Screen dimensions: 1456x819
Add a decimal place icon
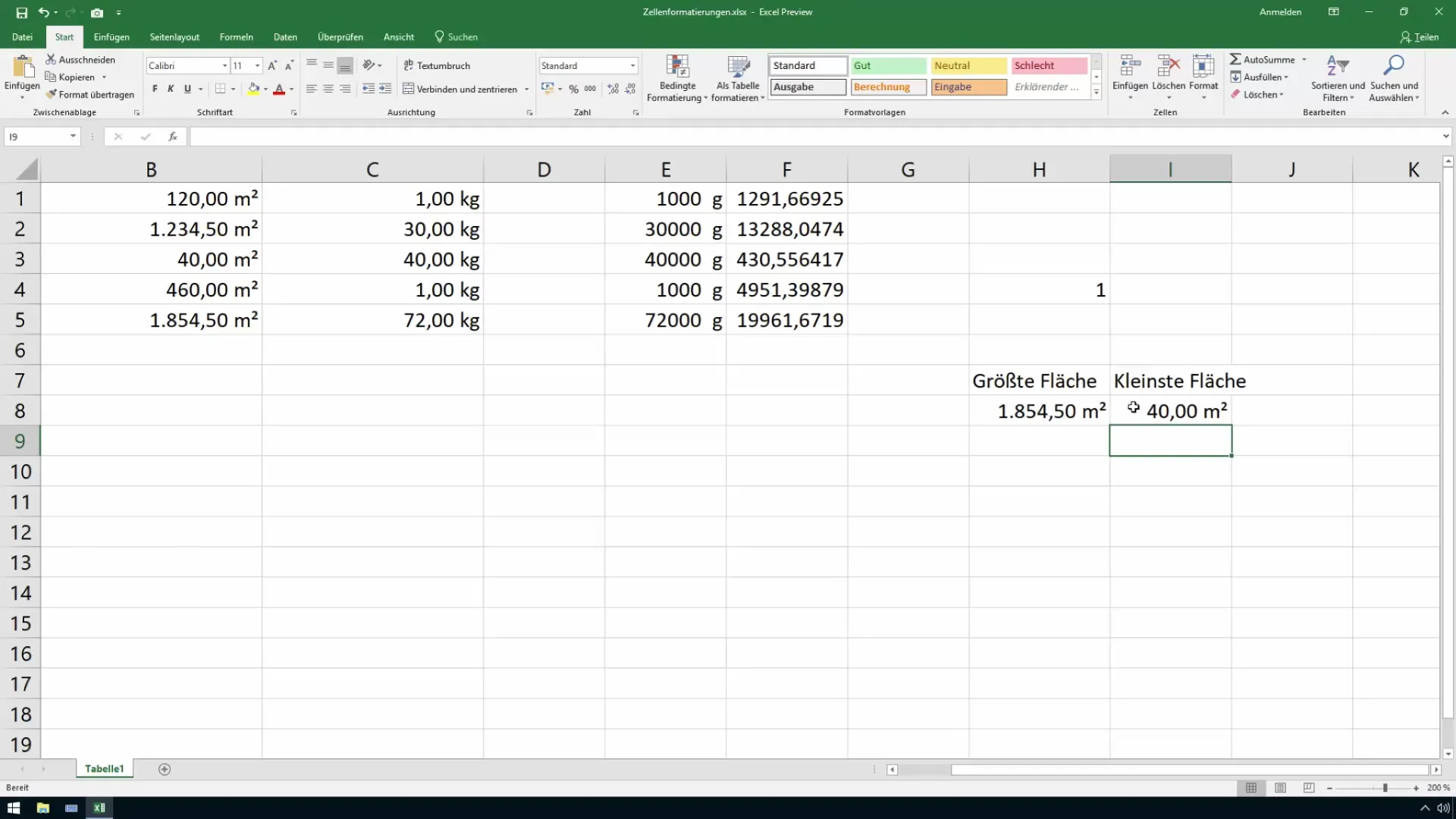click(x=613, y=89)
